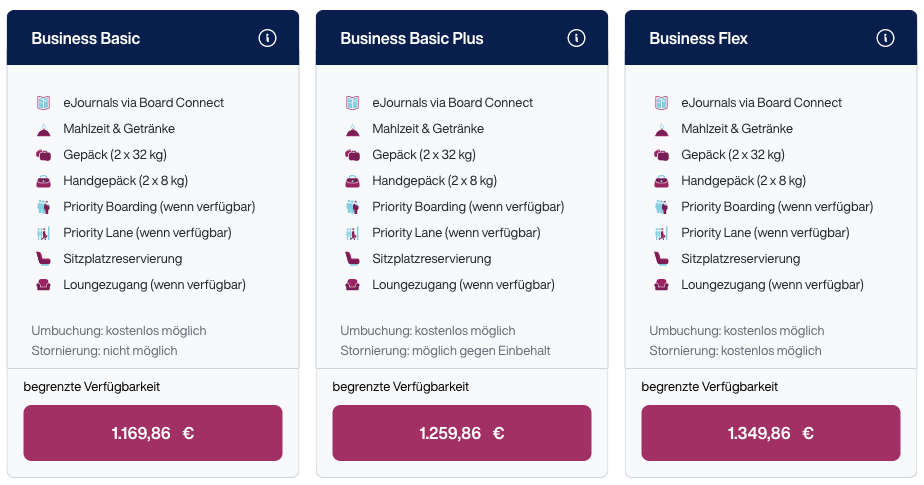Choose Business Flex fare for 1.349,86 €
This screenshot has width=924, height=485.
click(x=771, y=433)
